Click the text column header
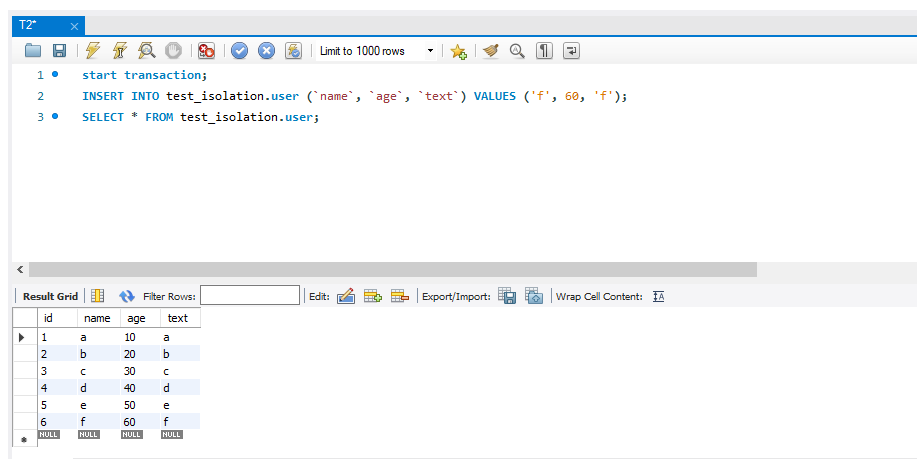921x459 pixels. tap(180, 318)
